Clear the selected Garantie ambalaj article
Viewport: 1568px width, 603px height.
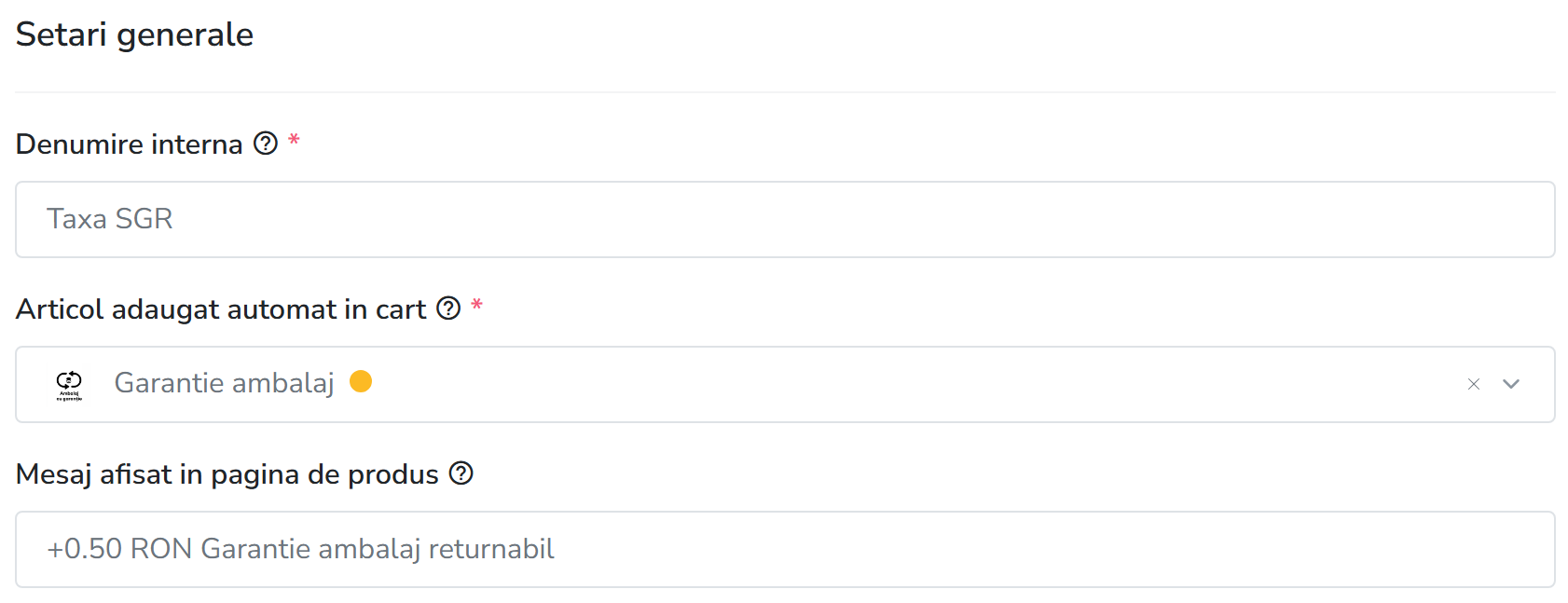tap(1474, 384)
